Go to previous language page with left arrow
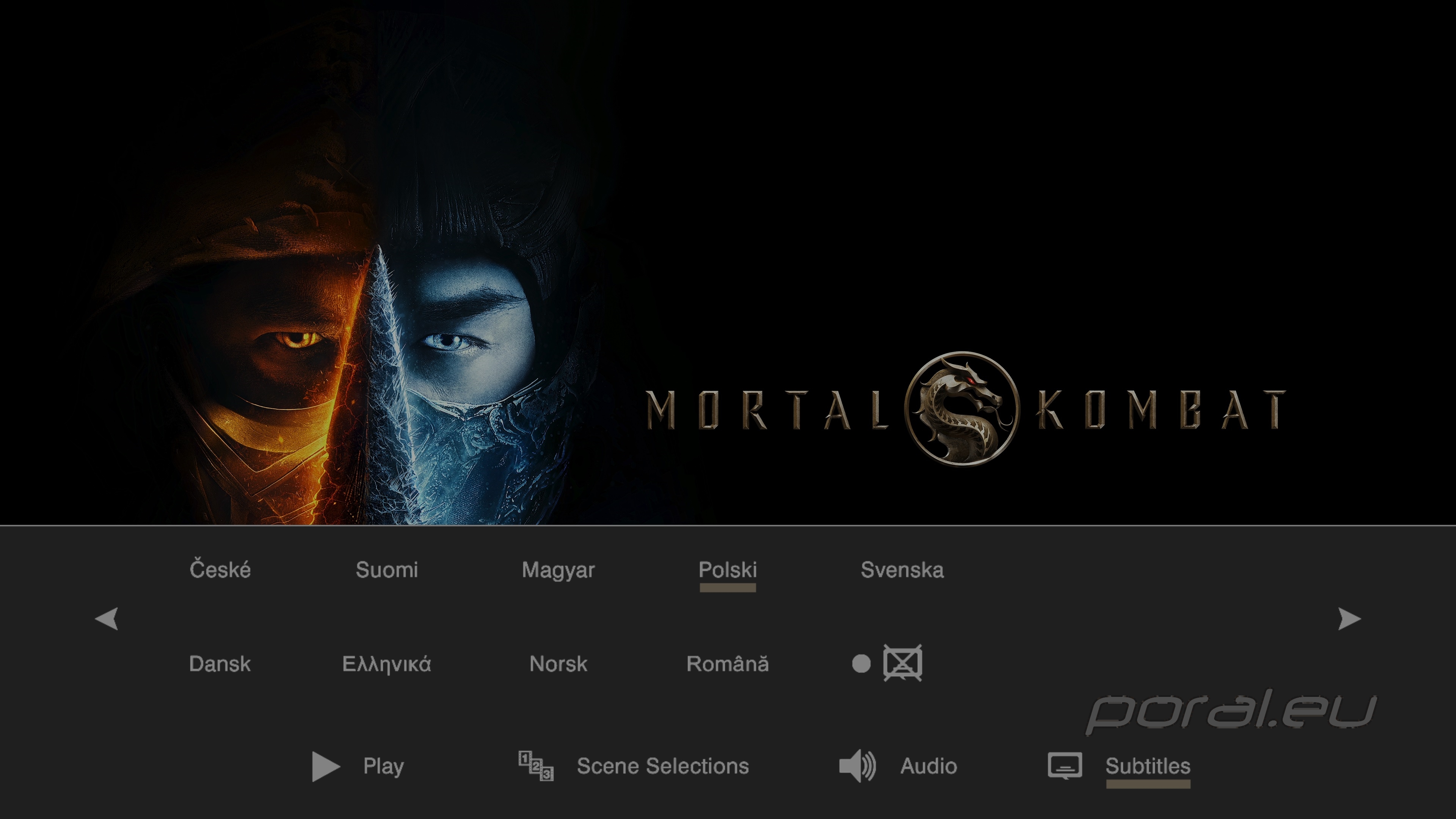 point(106,618)
